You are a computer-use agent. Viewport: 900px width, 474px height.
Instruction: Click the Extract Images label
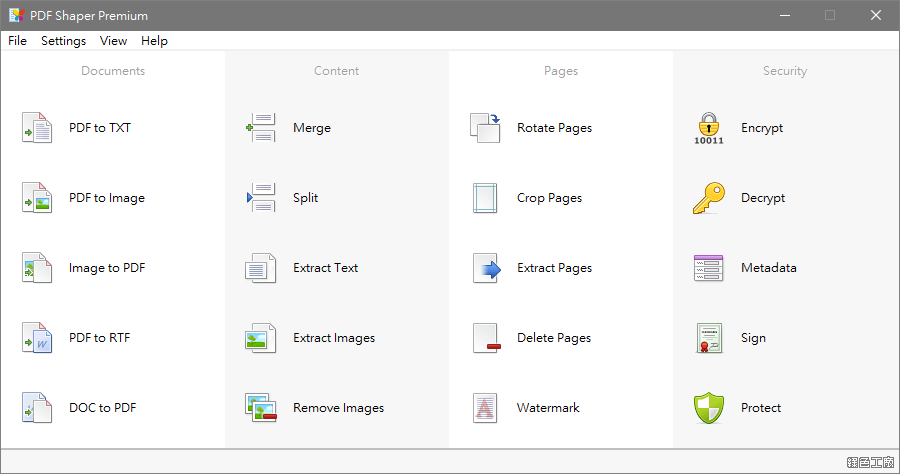coord(334,338)
